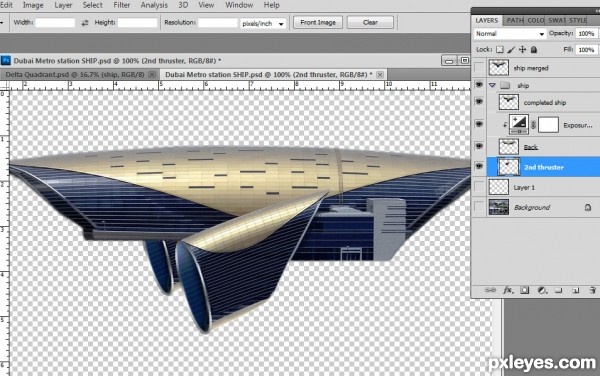The height and width of the screenshot is (376, 600).
Task: Click the swap width and height icon
Action: (x=85, y=23)
